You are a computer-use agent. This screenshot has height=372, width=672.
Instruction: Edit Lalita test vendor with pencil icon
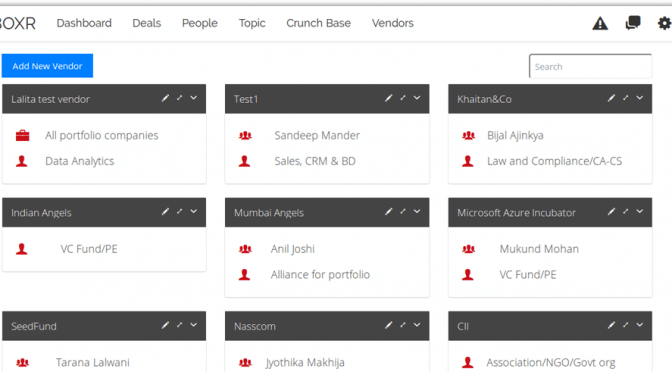165,98
